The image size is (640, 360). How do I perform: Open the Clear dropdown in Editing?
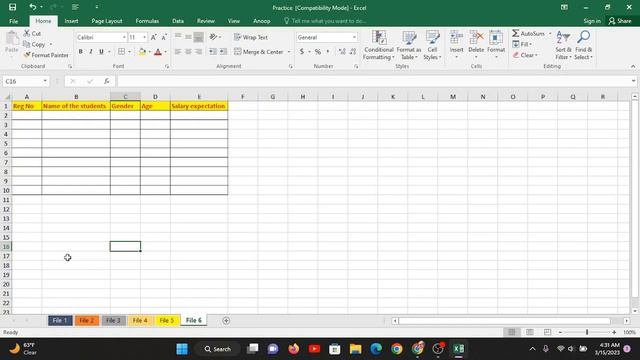[525, 55]
